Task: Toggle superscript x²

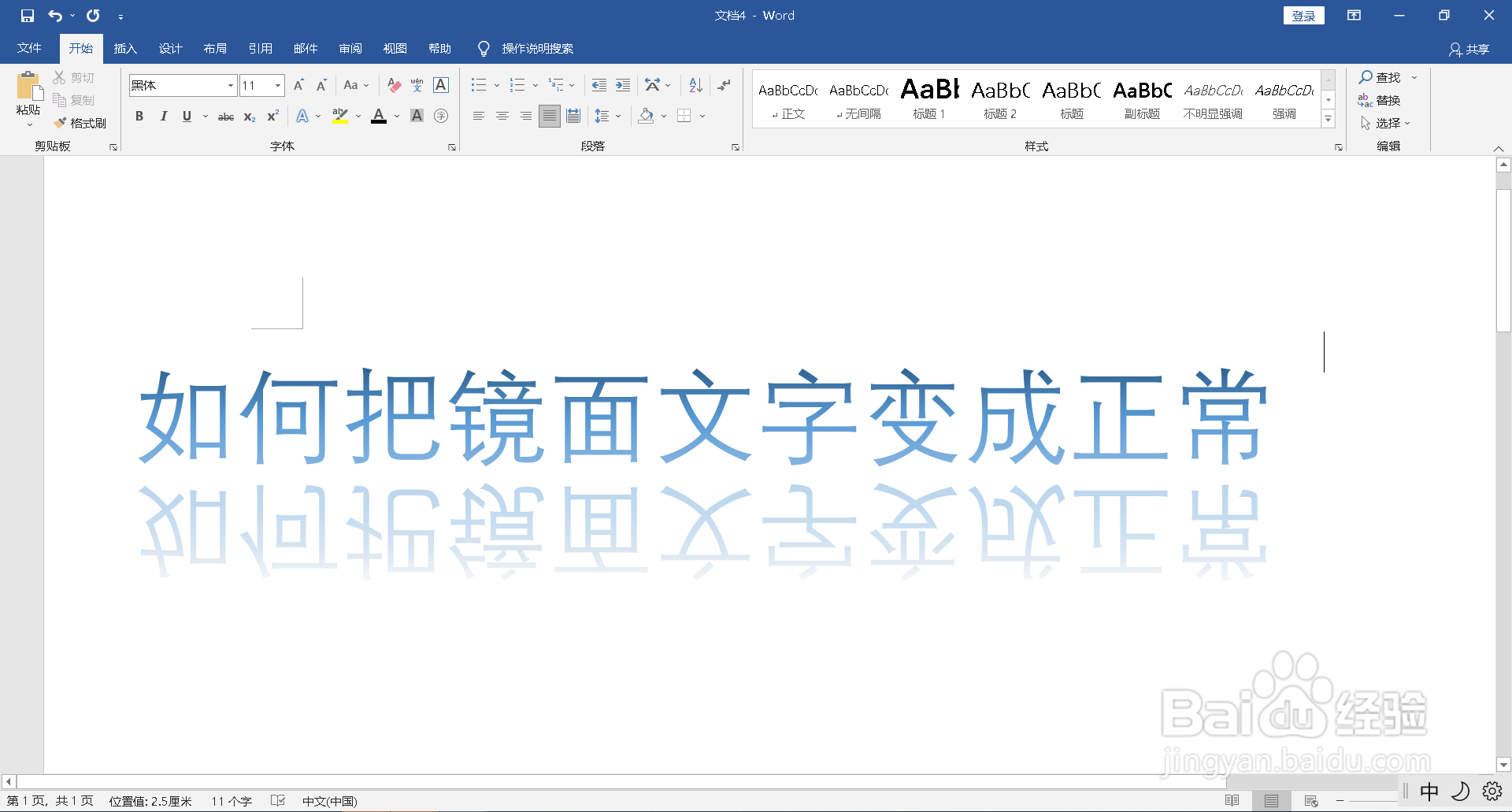Action: click(x=273, y=117)
